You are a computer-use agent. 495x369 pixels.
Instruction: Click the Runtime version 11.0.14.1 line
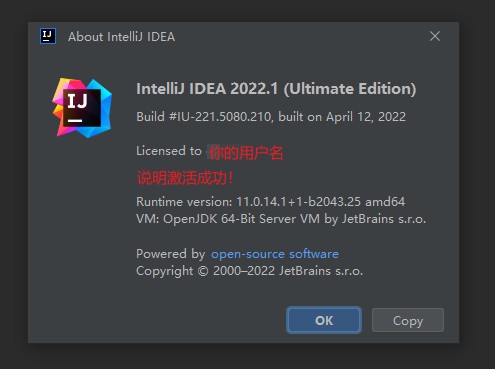pyautogui.click(x=270, y=202)
